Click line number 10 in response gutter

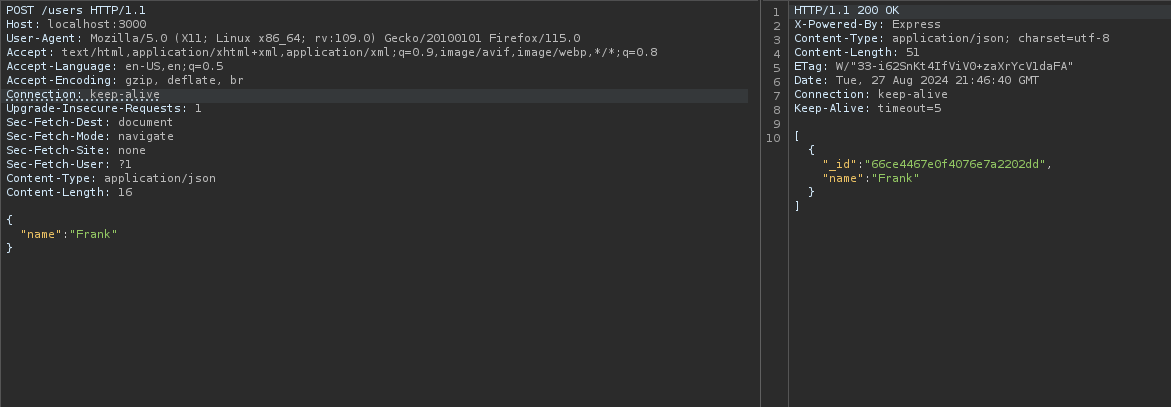[x=773, y=136]
